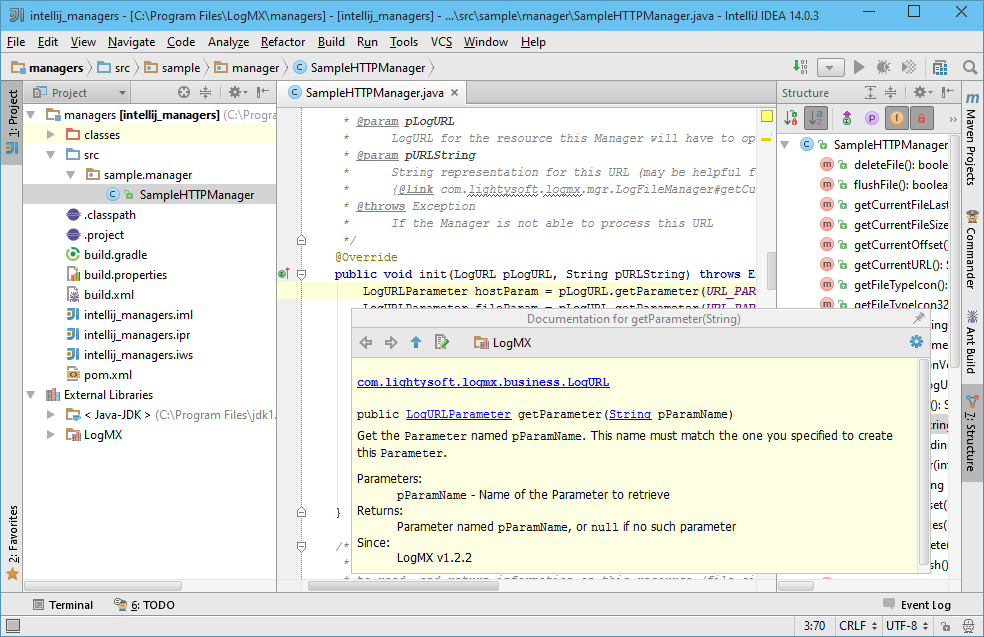Open the Refactor menu
The image size is (984, 637).
(282, 41)
